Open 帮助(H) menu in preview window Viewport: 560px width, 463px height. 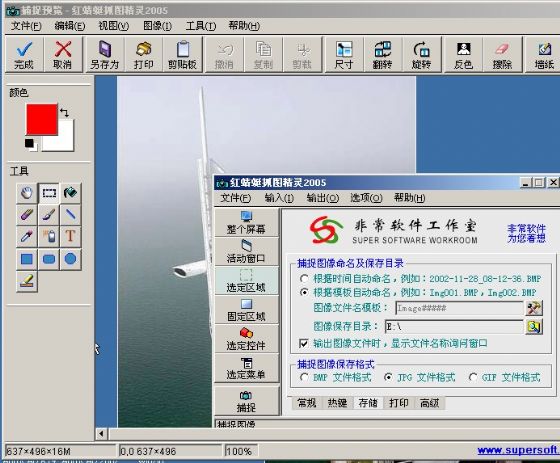point(244,26)
